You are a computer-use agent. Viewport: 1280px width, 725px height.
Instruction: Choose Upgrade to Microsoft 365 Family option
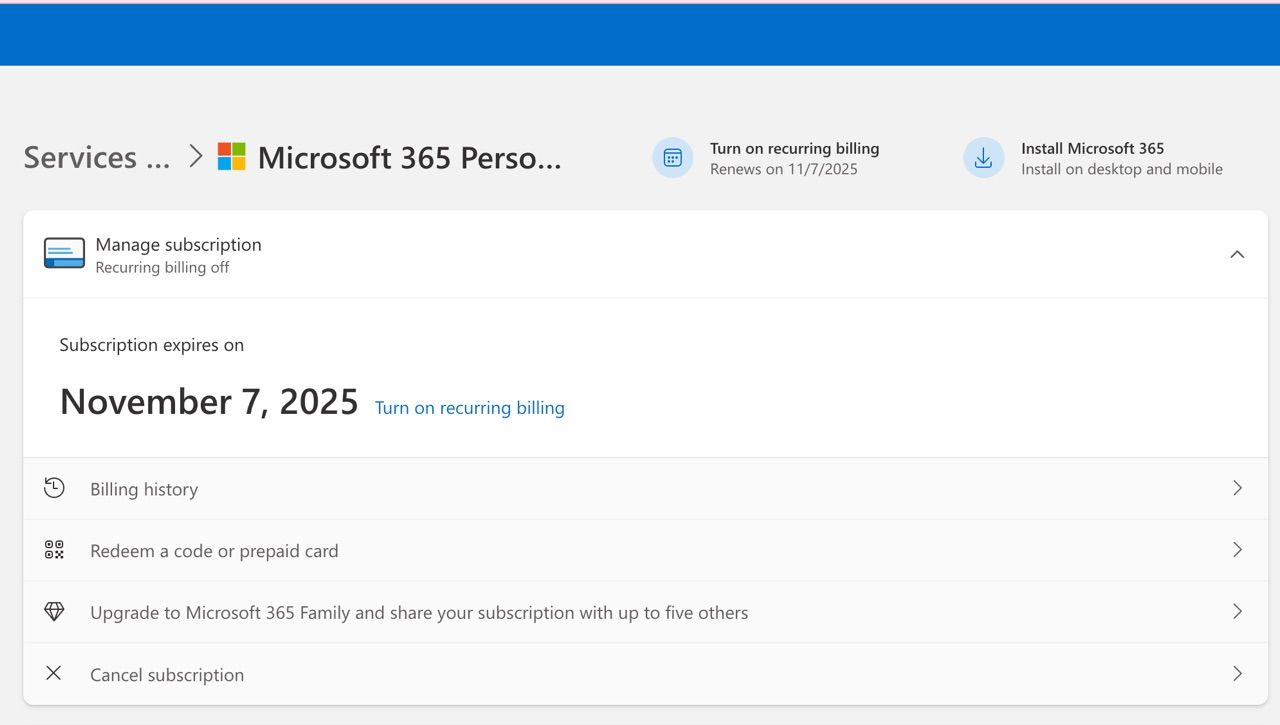[x=418, y=613]
